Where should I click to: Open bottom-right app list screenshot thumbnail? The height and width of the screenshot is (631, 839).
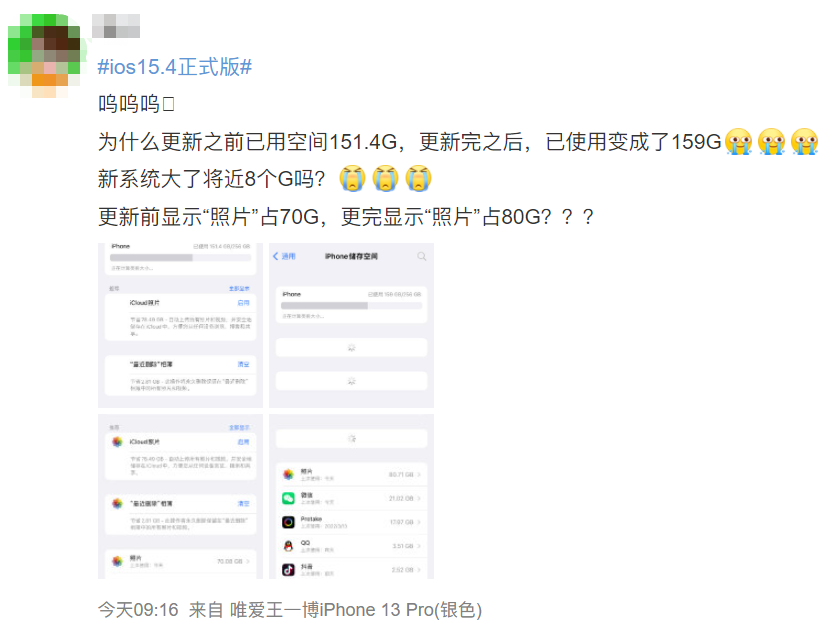[352, 497]
